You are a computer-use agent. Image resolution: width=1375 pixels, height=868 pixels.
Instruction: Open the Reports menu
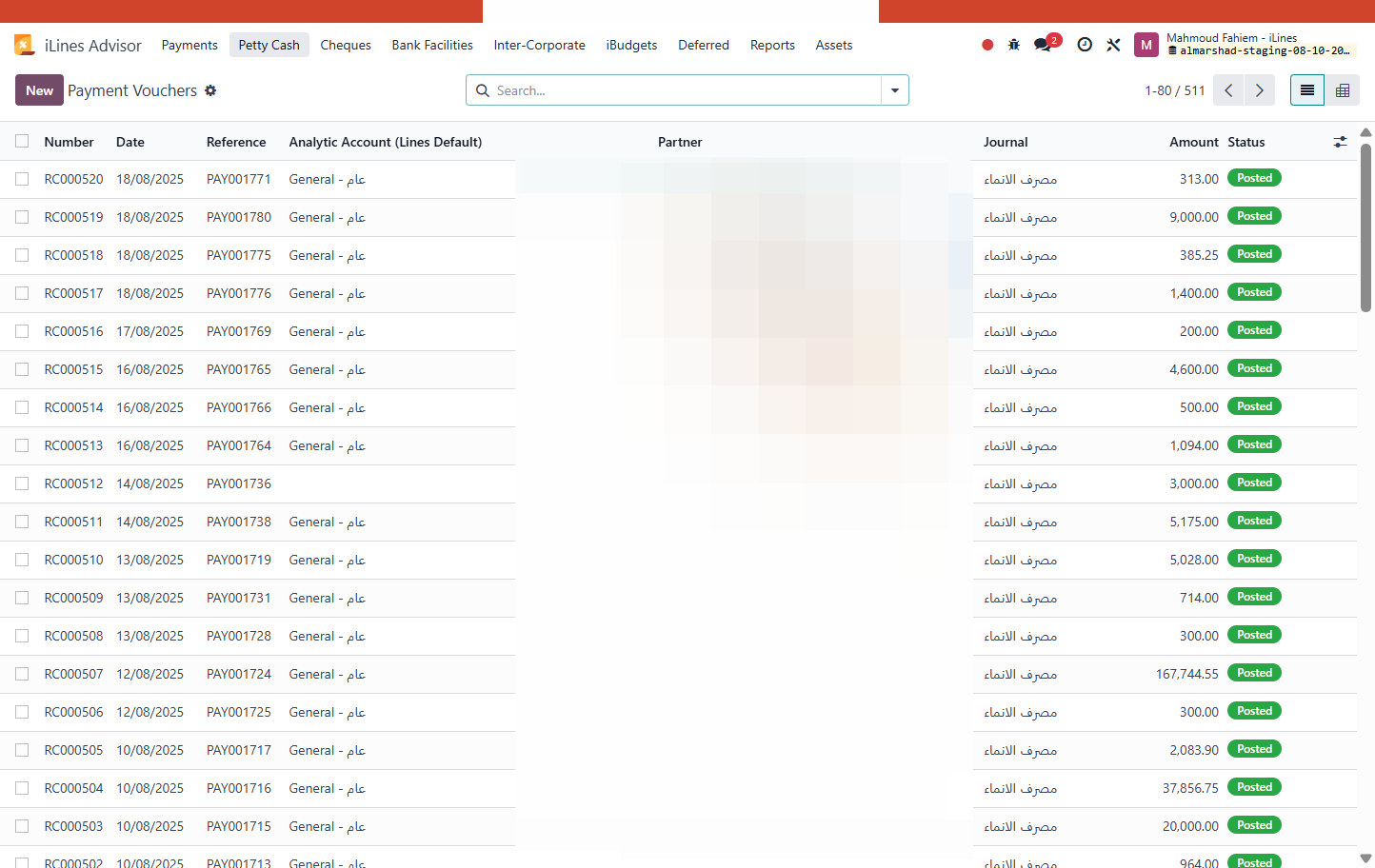(x=772, y=45)
